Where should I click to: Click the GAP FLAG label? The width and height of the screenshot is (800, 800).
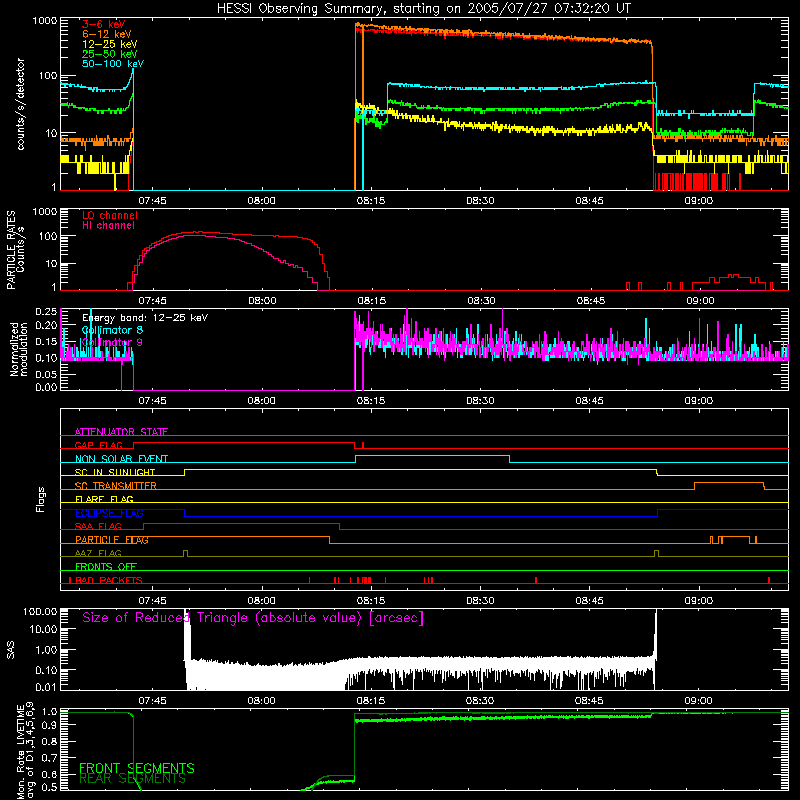click(98, 445)
